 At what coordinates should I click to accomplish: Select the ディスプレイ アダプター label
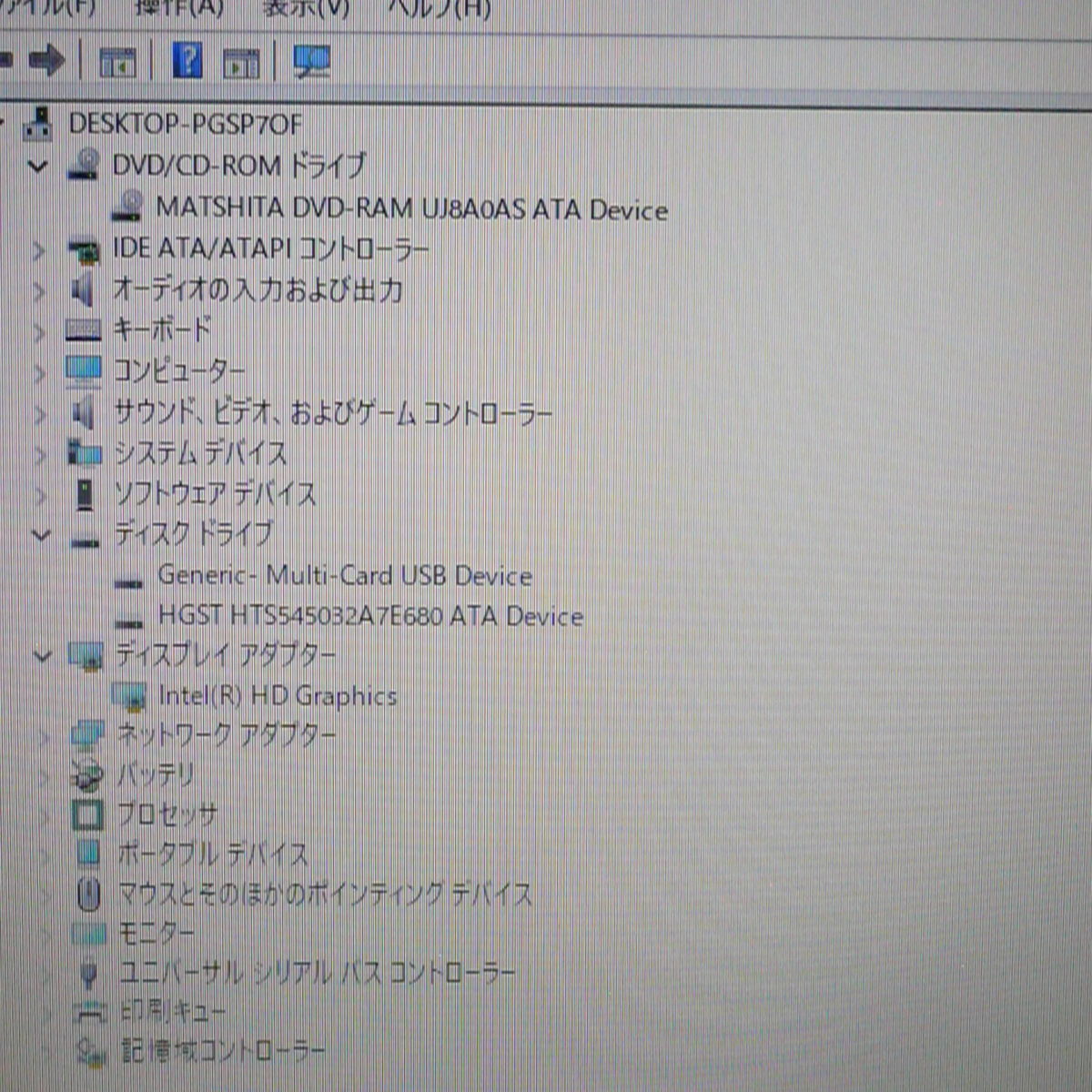point(226,655)
